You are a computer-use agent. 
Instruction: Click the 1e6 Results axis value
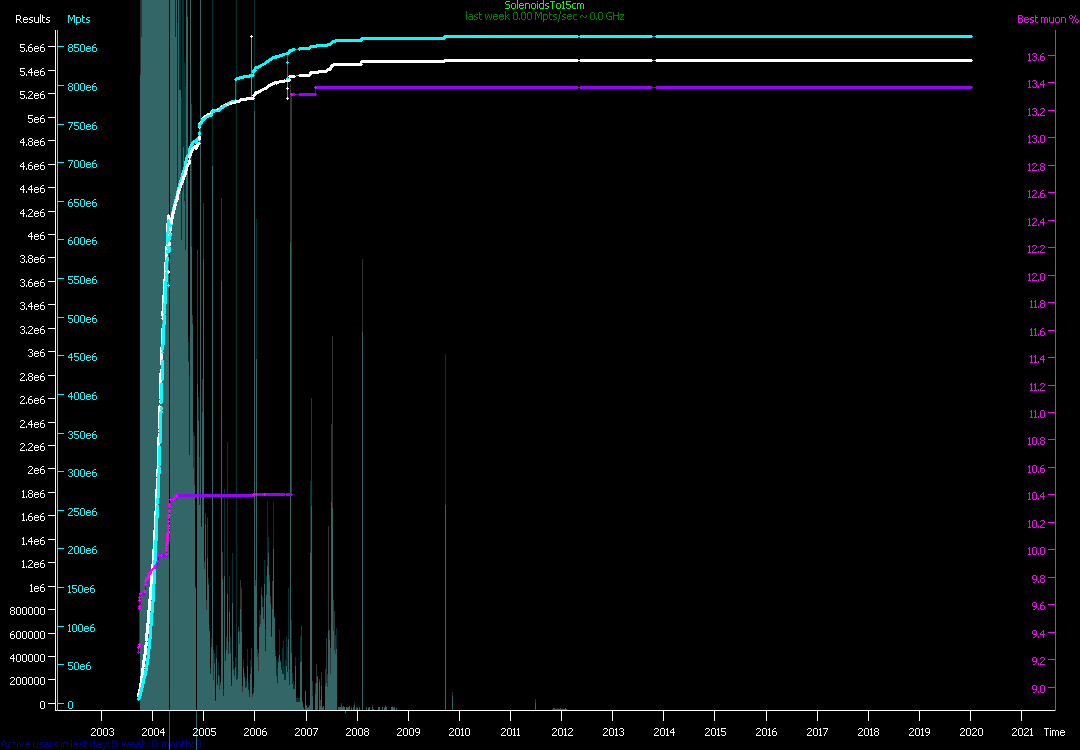[36, 588]
